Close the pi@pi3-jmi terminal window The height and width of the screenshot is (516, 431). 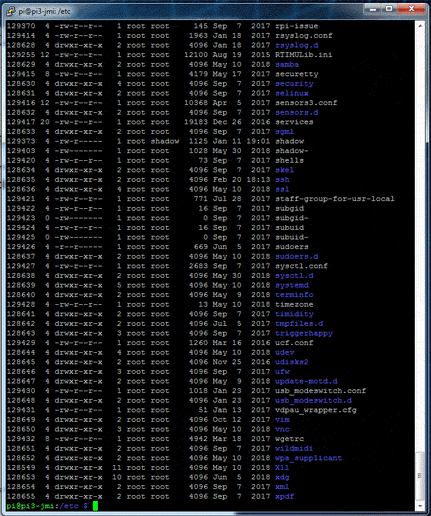(x=411, y=9)
